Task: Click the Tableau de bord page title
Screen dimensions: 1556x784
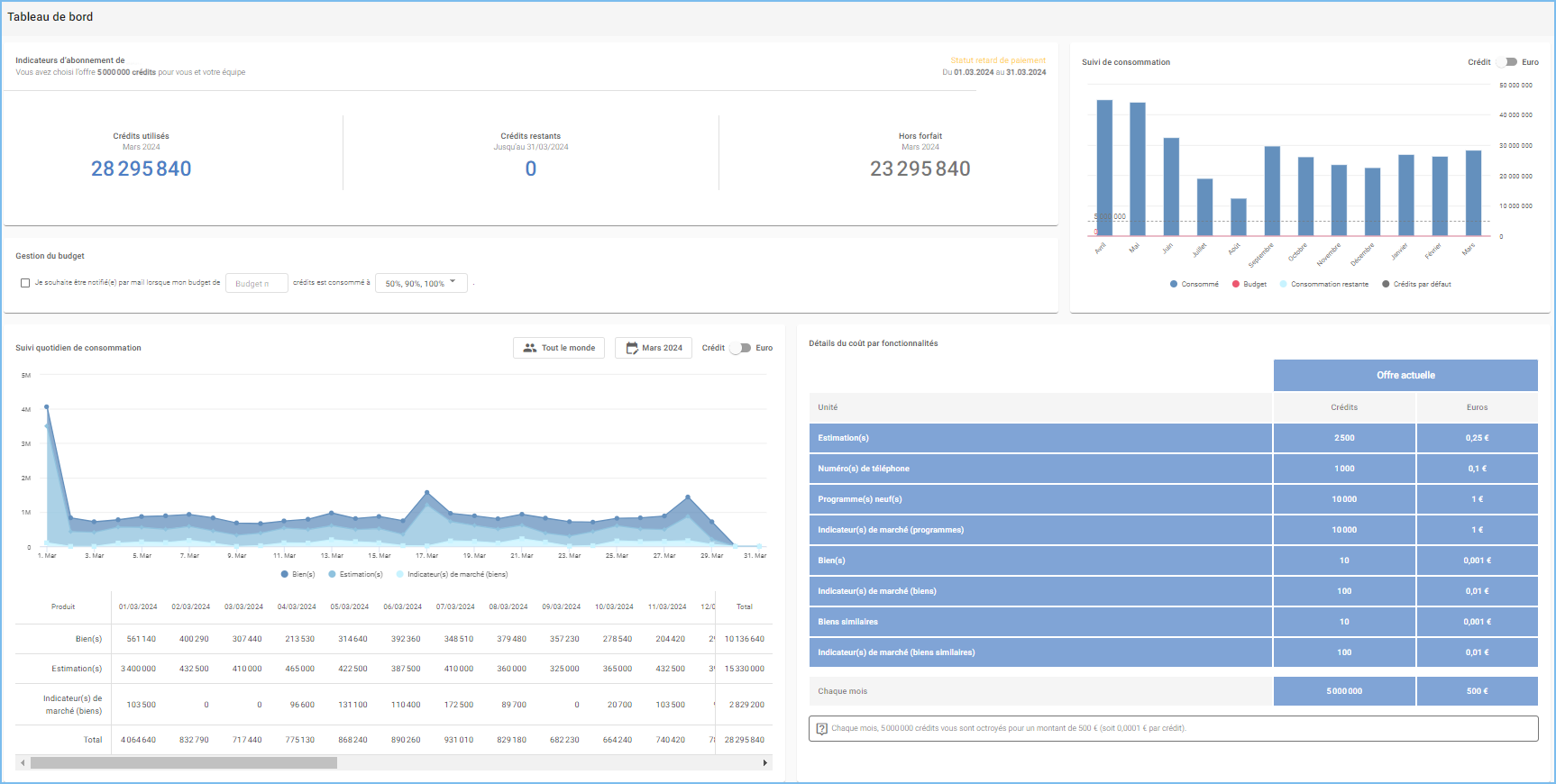Action: (x=50, y=17)
